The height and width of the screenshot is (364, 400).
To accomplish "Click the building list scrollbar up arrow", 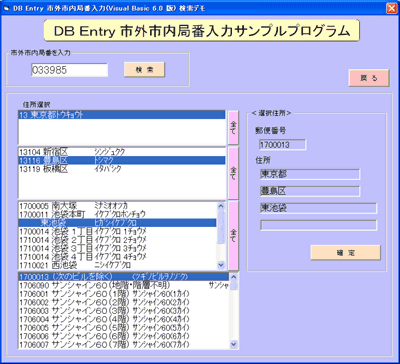I will coord(234,277).
